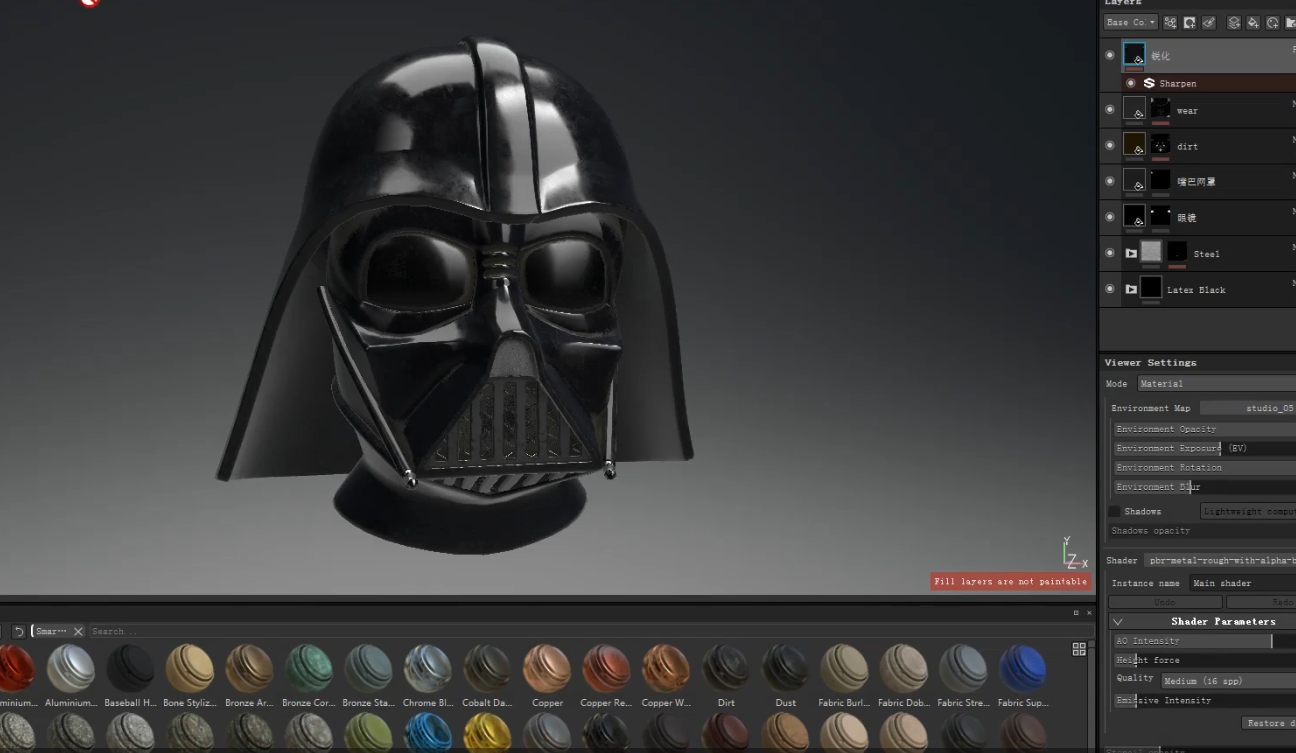Screen dimensions: 1296x753
Task: Click the shader Redo button
Action: point(1262,602)
